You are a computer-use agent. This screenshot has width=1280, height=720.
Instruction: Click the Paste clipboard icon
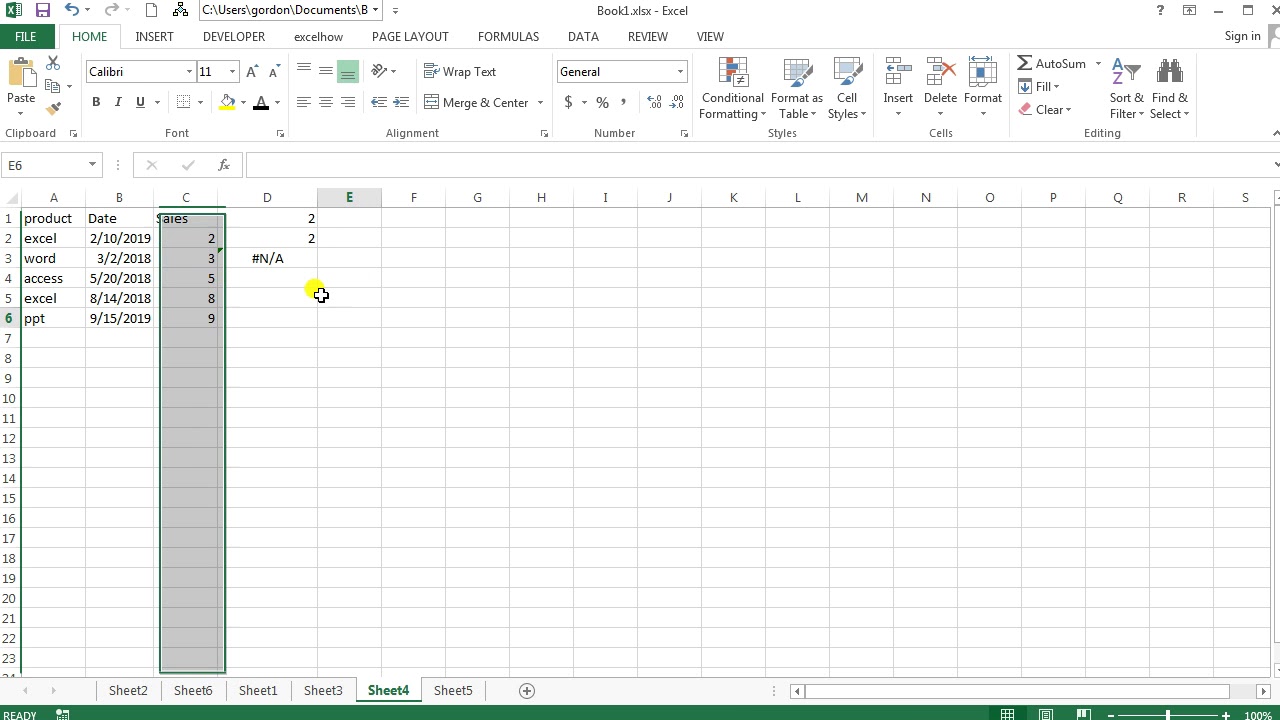click(21, 74)
